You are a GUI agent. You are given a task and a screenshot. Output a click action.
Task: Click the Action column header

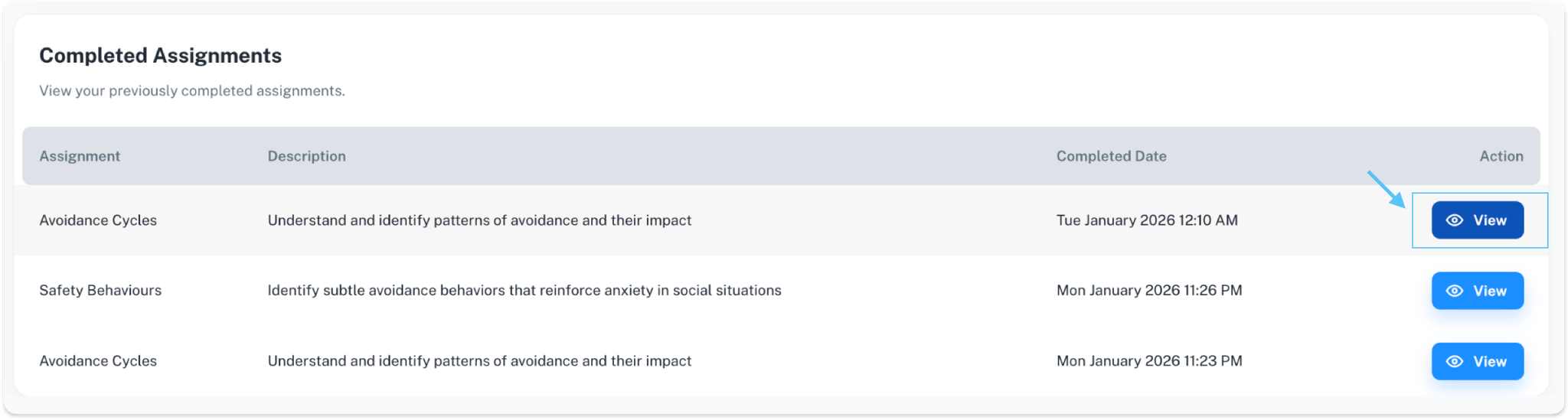click(1501, 156)
